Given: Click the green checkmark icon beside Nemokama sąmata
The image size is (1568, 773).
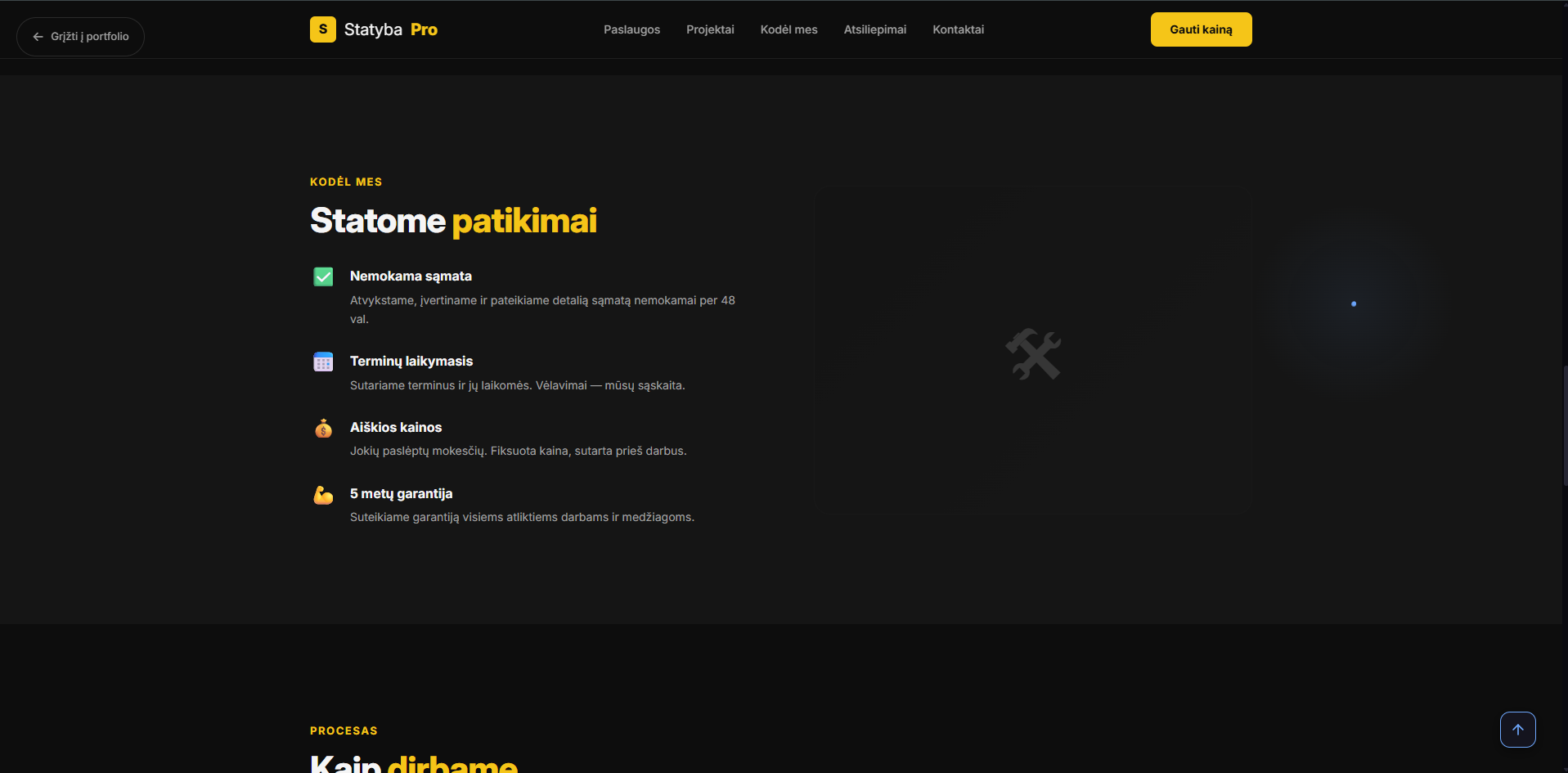Looking at the screenshot, I should (x=323, y=276).
